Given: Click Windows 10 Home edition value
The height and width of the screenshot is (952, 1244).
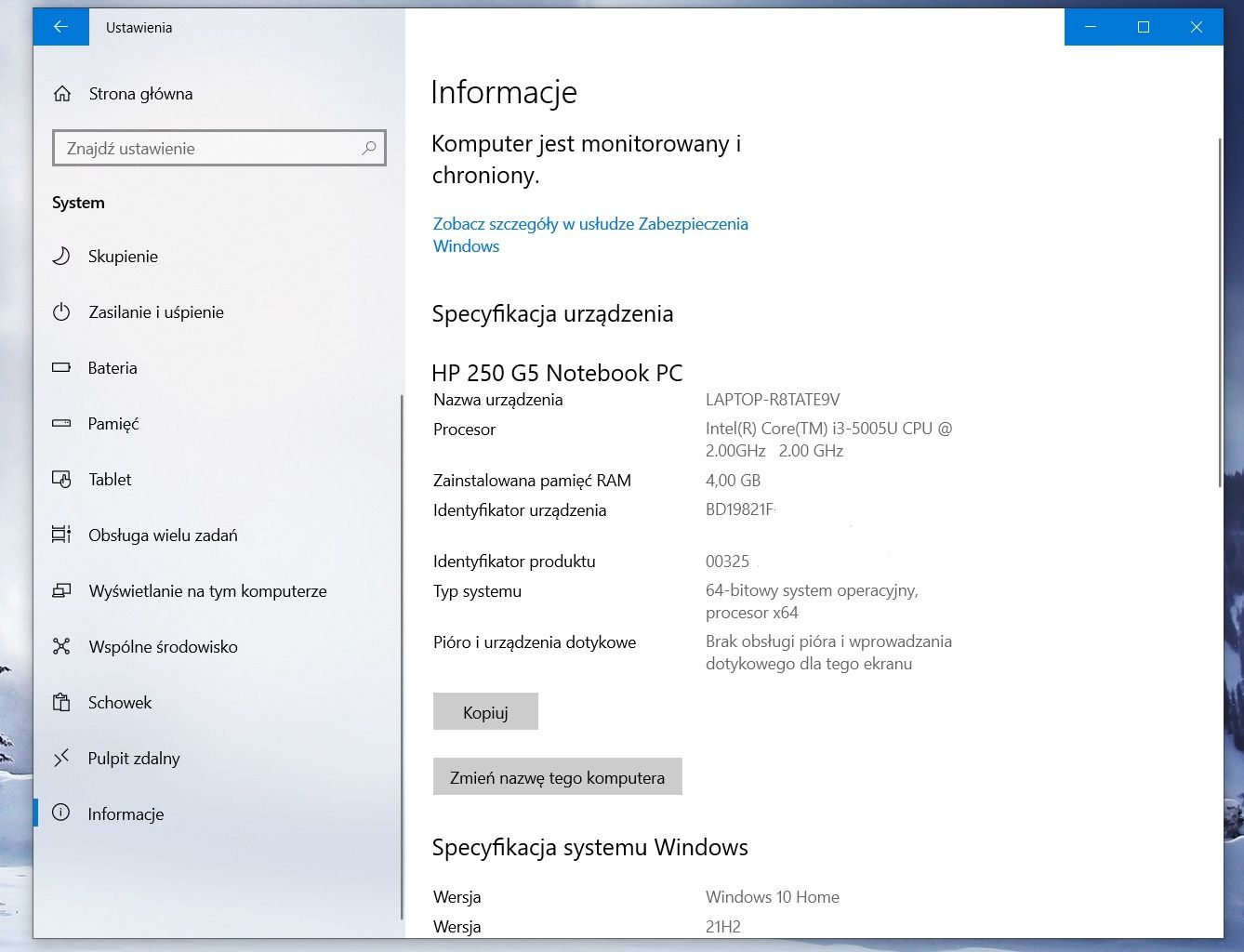Looking at the screenshot, I should tap(773, 897).
